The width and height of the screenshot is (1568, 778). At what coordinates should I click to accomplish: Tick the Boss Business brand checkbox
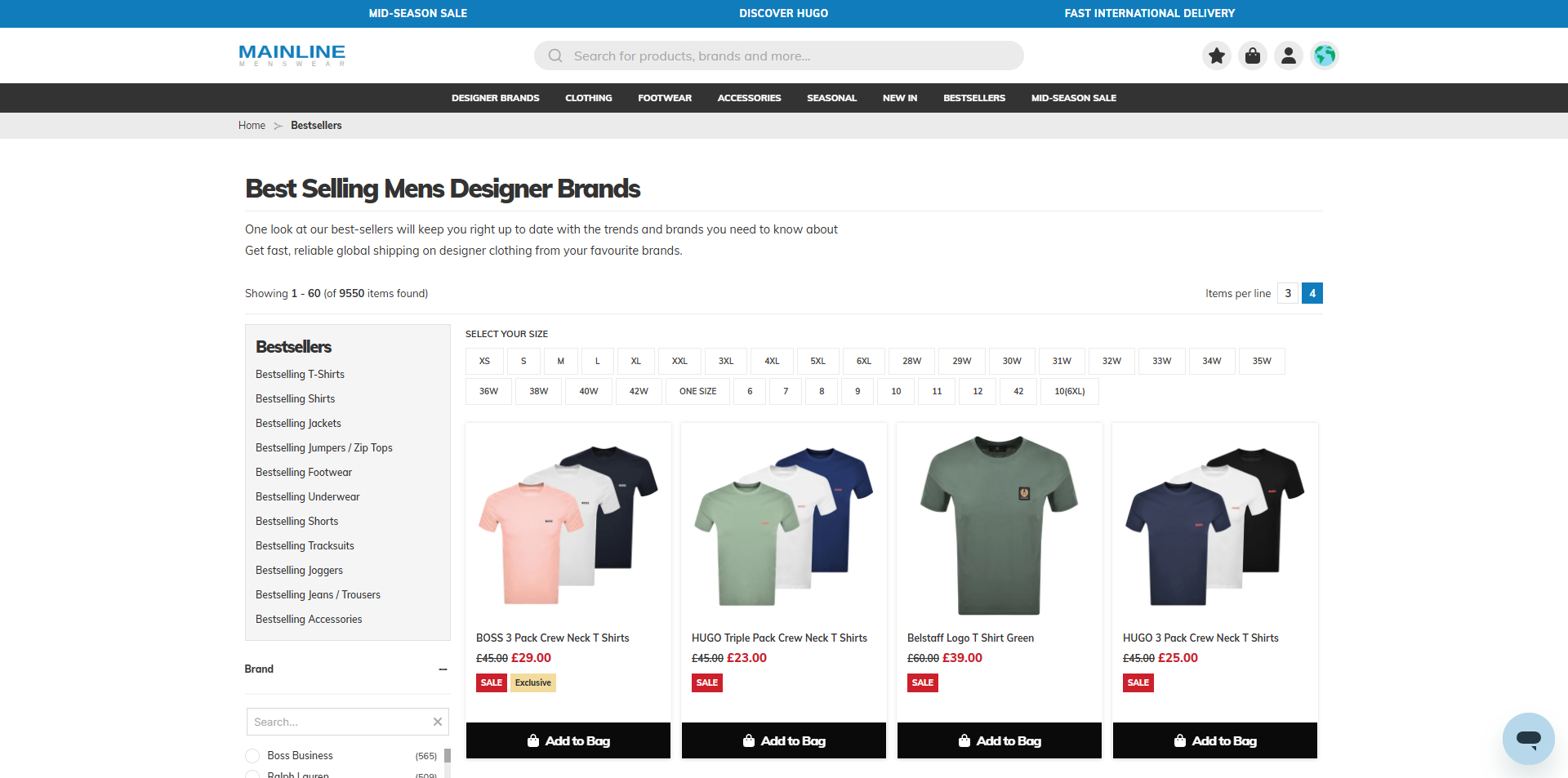point(252,756)
